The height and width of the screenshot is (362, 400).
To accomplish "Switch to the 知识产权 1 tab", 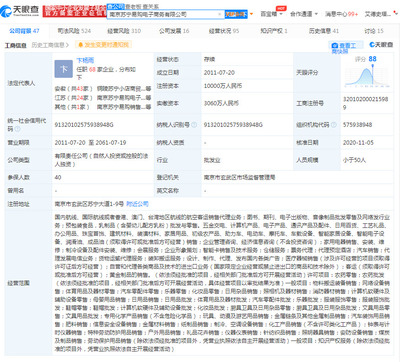I will [274, 31].
